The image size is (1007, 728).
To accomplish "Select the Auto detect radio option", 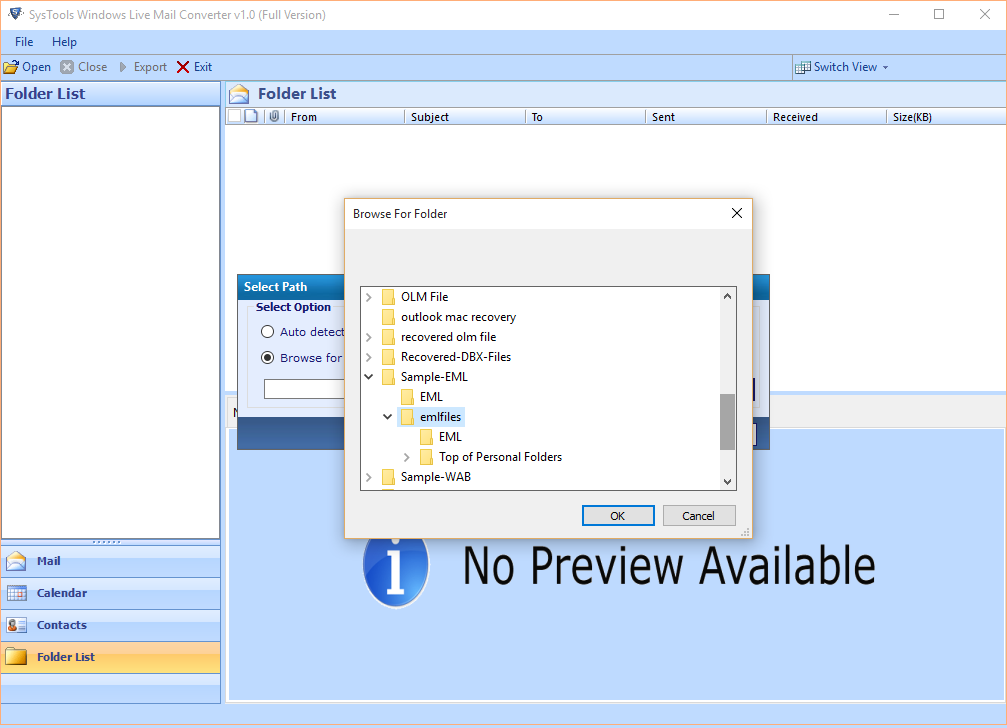I will [x=267, y=332].
